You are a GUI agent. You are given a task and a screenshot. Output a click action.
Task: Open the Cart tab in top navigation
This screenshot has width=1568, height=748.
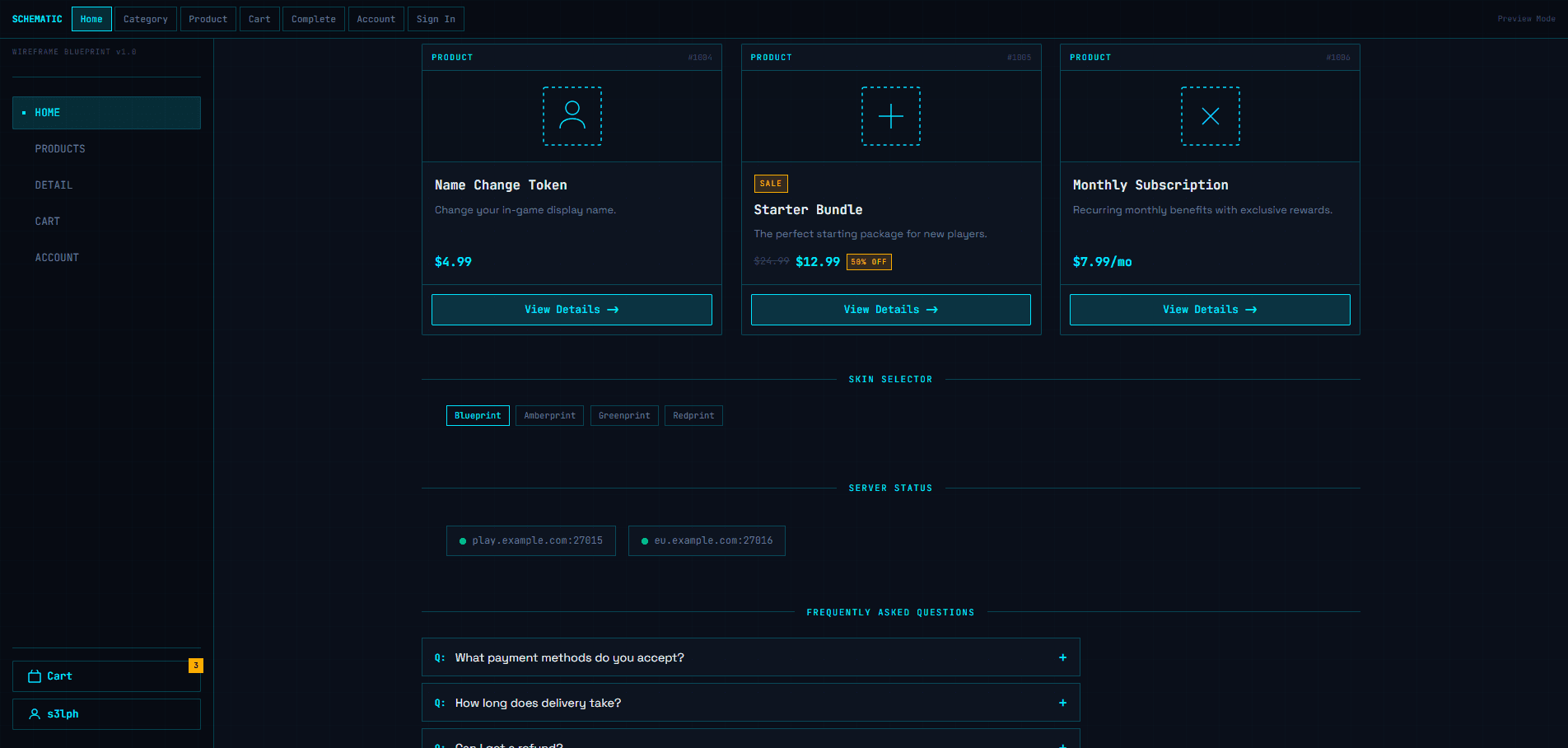pyautogui.click(x=259, y=19)
